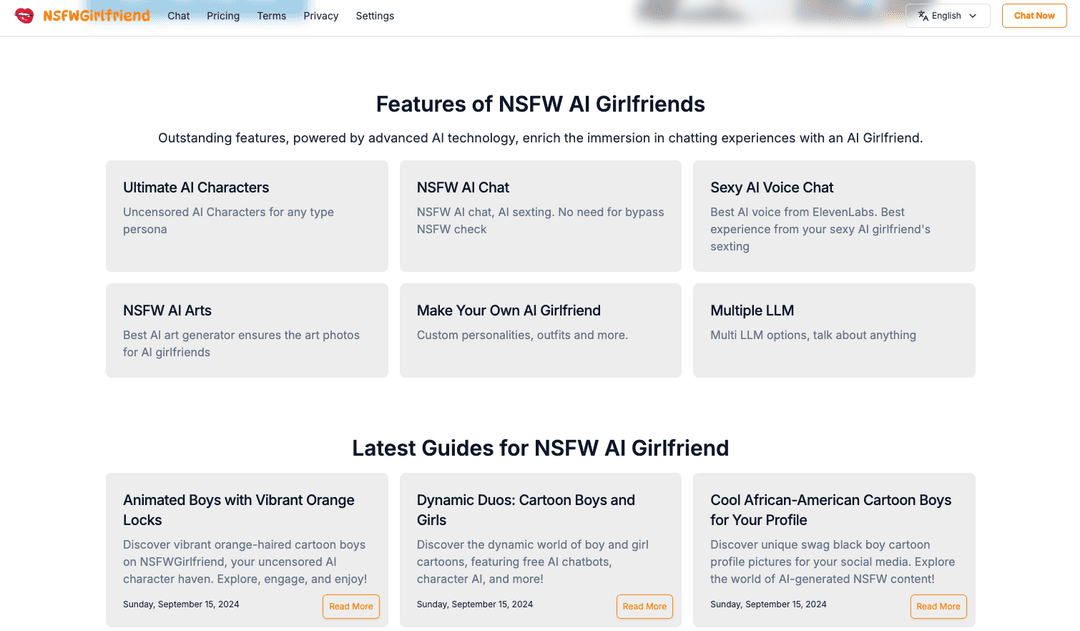Click 'Best AI art generator ensures' description text
1080x631 pixels.
[241, 344]
